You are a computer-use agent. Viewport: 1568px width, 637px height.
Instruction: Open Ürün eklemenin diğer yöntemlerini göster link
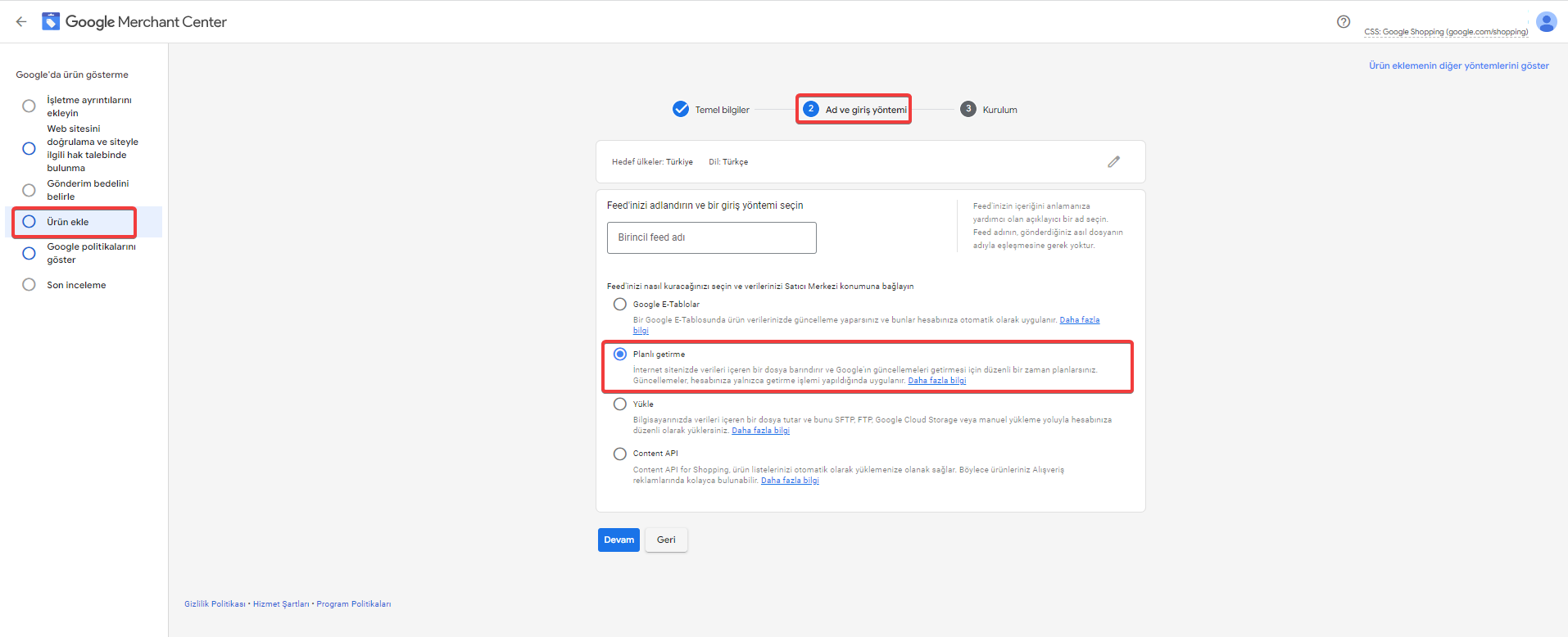[x=1458, y=66]
